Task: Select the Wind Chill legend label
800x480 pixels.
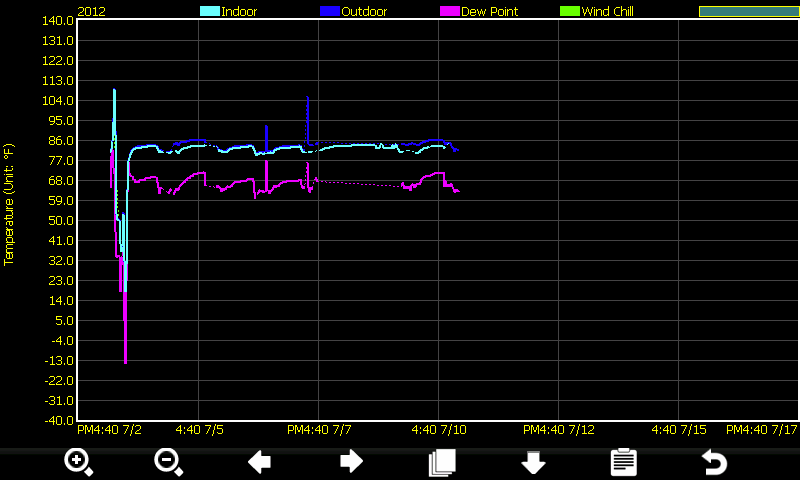Action: click(607, 12)
